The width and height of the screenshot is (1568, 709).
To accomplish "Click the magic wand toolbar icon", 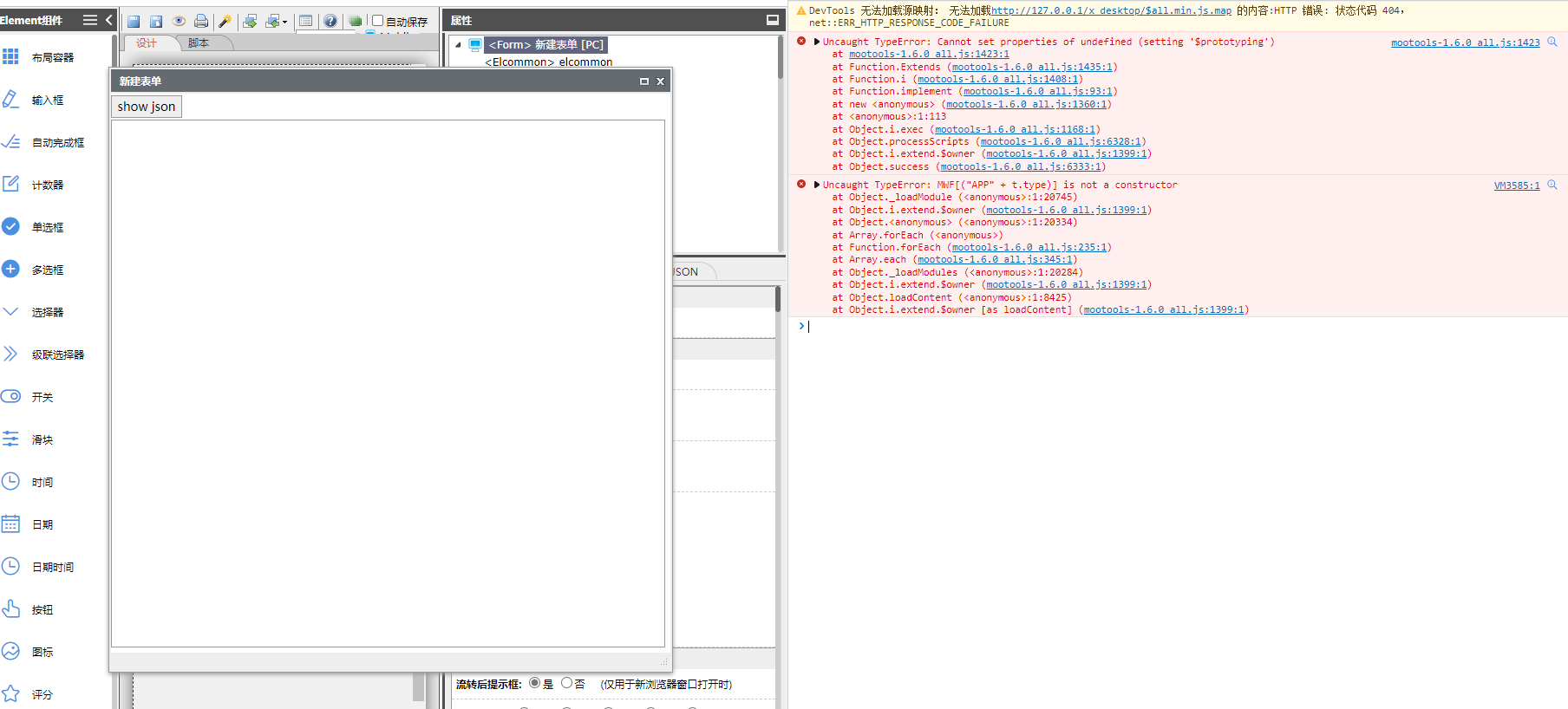I will tap(225, 21).
